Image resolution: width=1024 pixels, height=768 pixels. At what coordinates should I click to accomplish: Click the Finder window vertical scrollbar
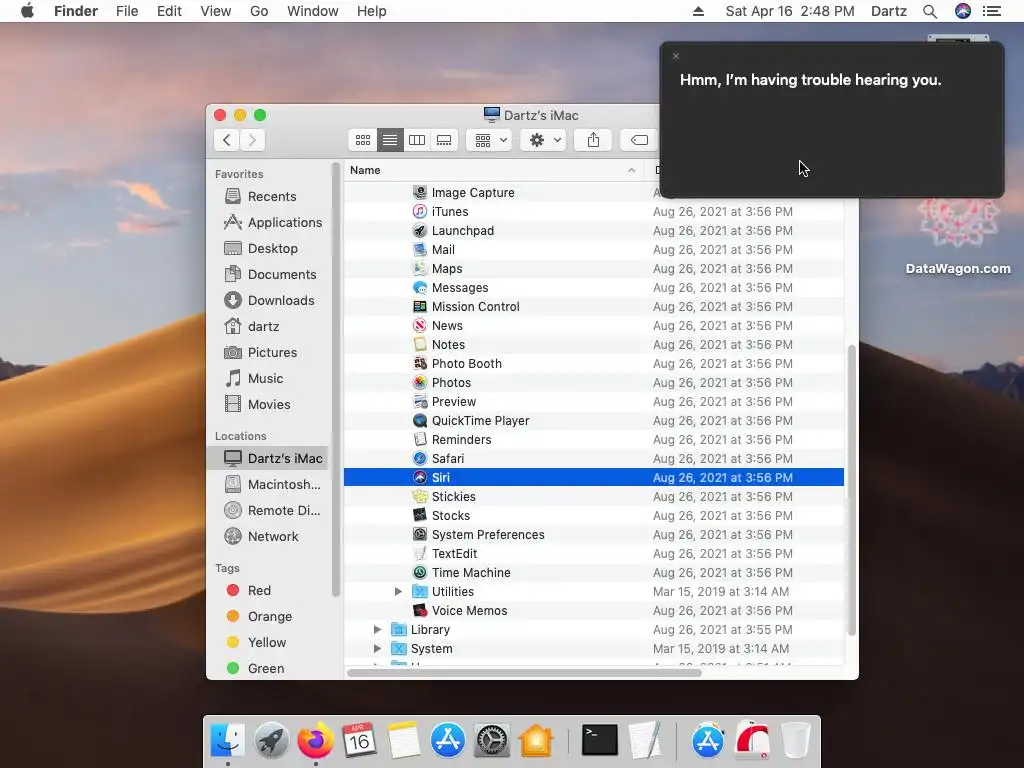pos(851,490)
